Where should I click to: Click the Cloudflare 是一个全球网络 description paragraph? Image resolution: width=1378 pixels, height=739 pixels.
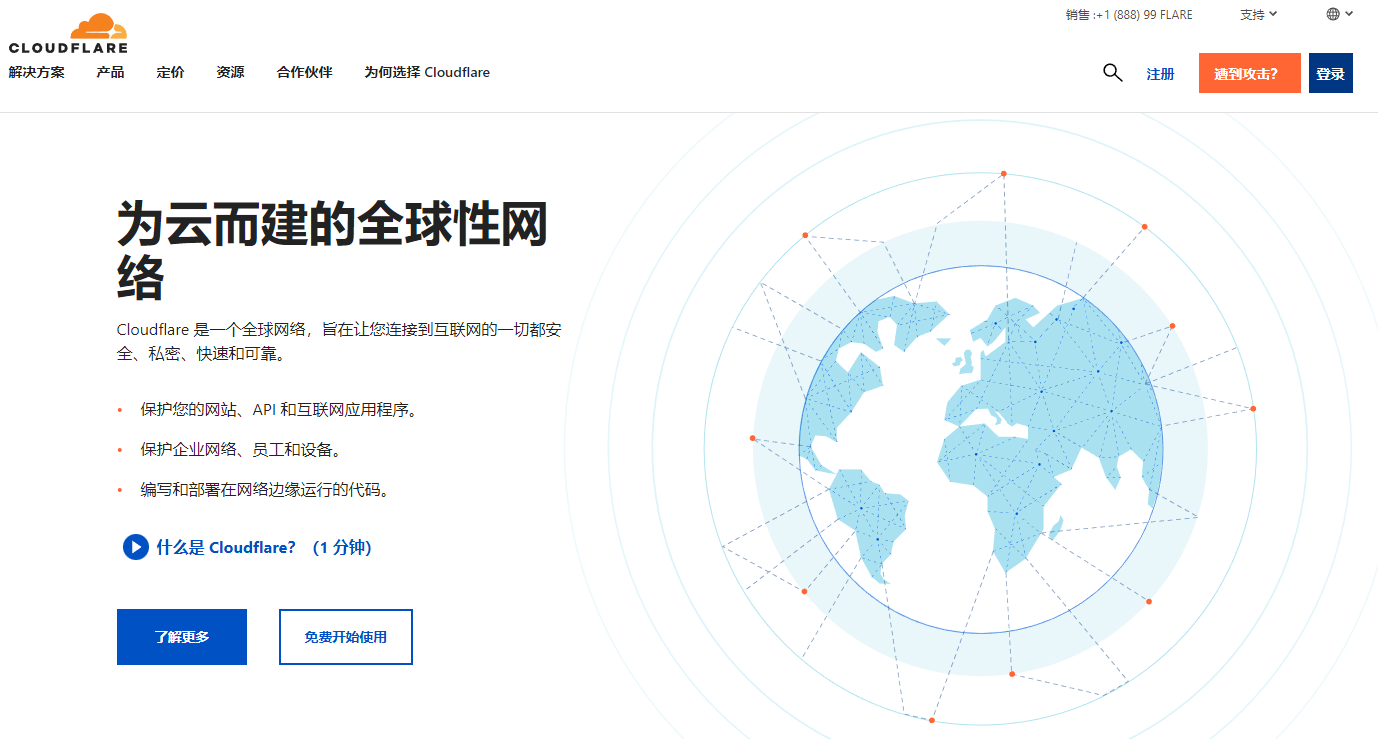(339, 342)
